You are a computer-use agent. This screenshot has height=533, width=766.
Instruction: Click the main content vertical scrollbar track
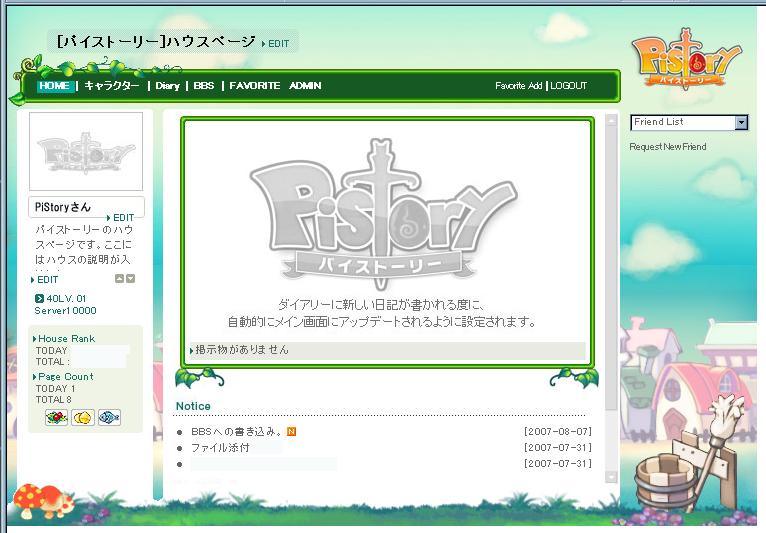click(611, 298)
